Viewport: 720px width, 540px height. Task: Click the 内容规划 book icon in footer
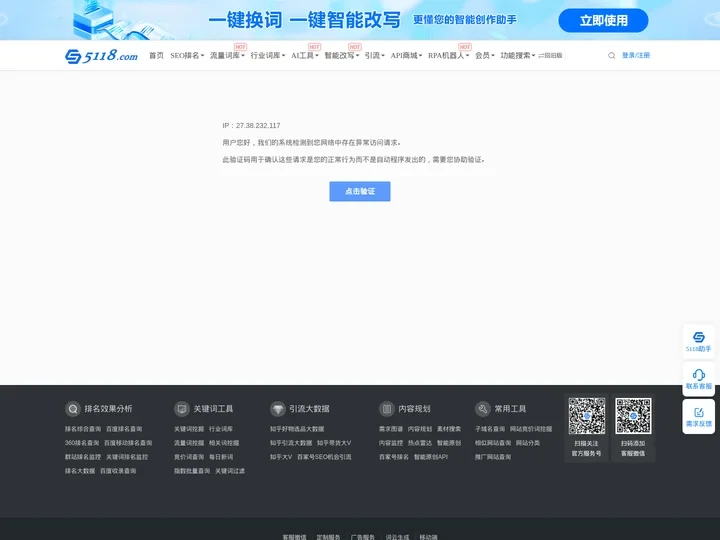click(x=387, y=409)
